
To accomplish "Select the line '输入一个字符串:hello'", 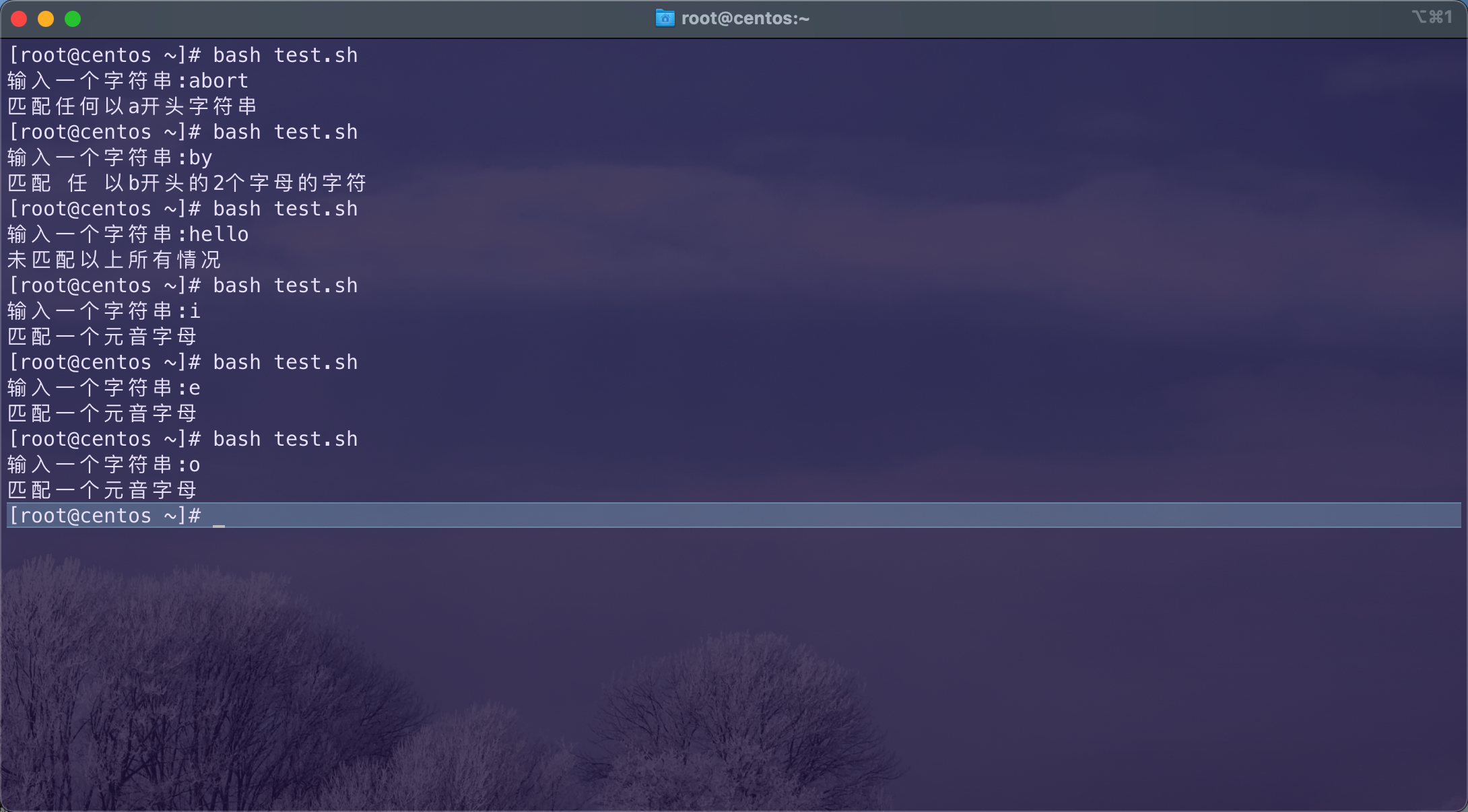I will [128, 234].
